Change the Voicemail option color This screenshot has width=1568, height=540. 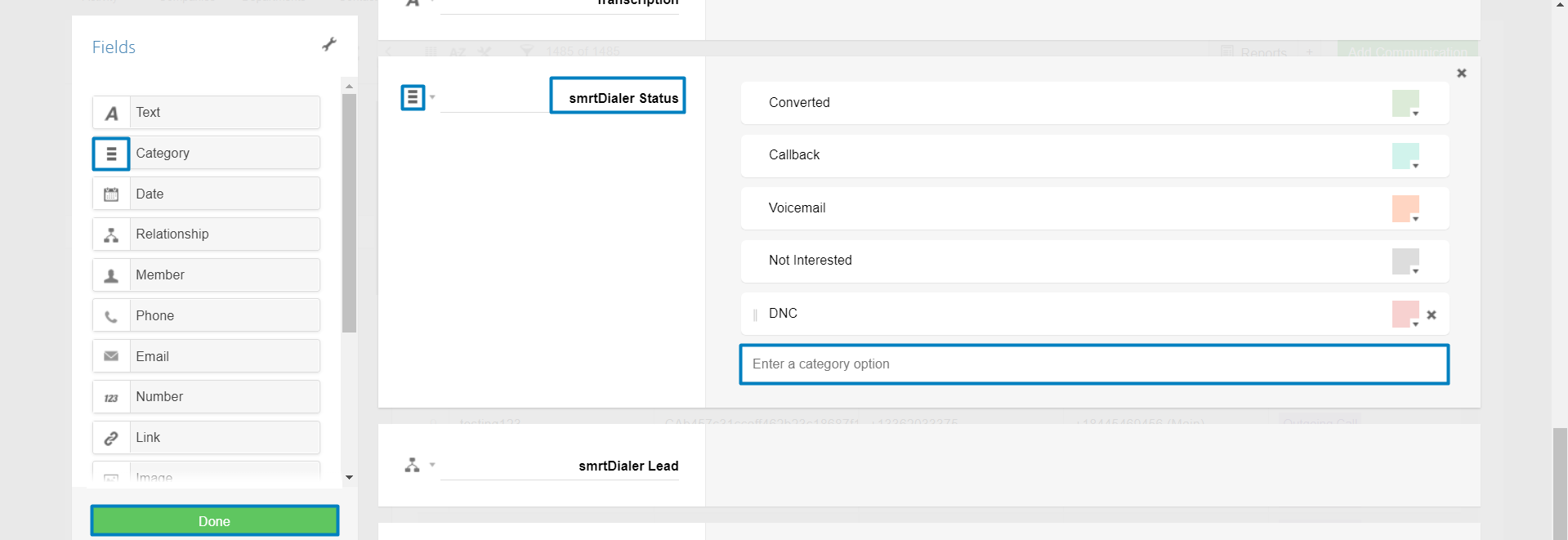click(x=1405, y=209)
